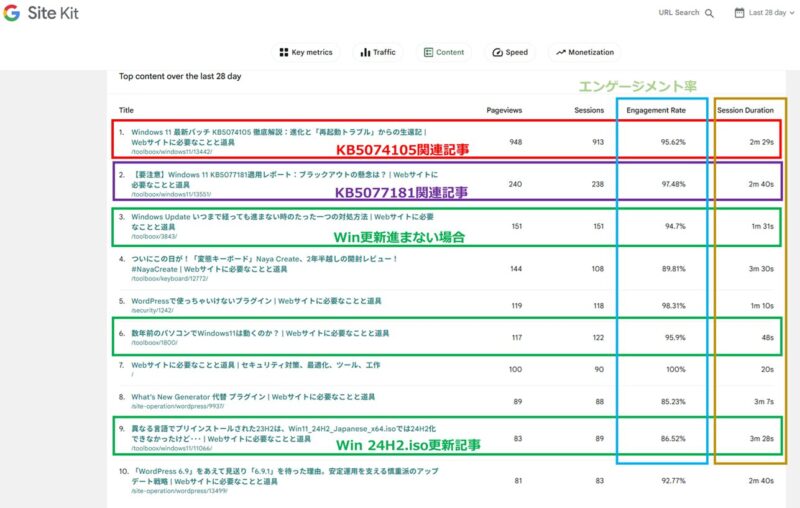Click engagement rate 89.81%

click(x=673, y=268)
